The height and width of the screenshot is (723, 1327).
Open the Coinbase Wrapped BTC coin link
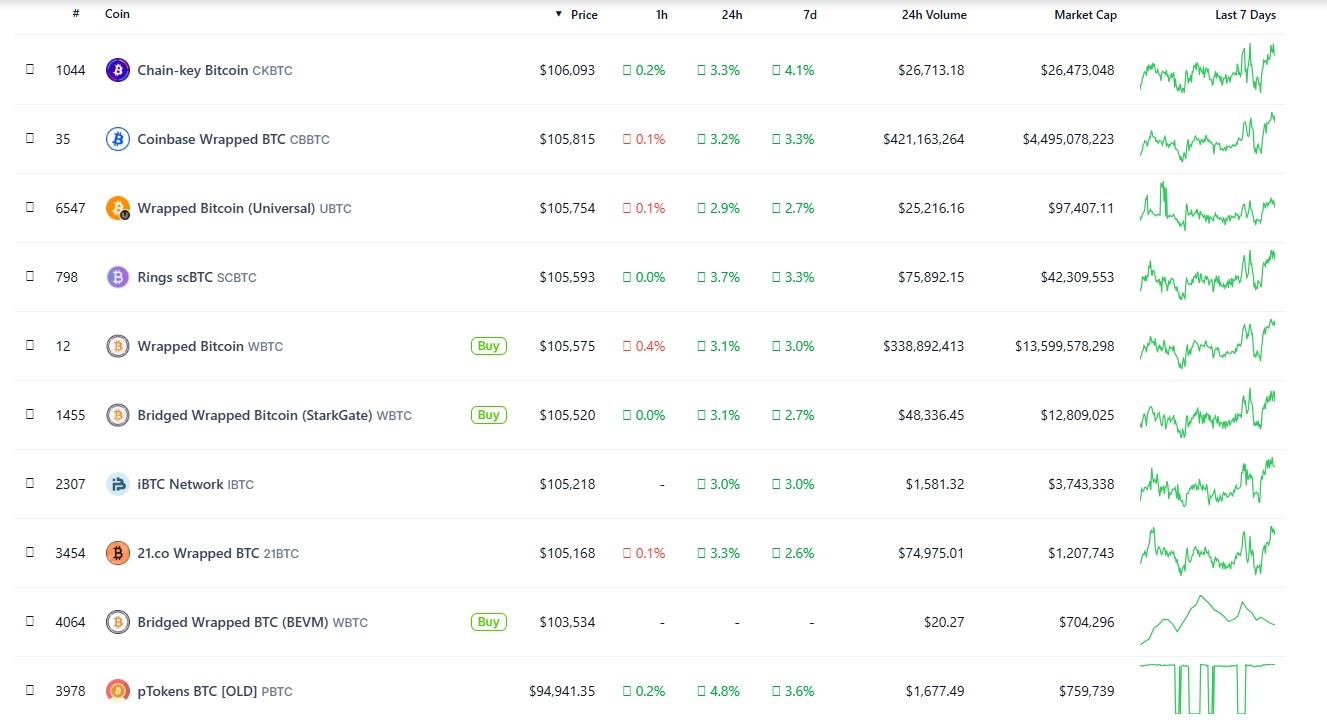[211, 139]
